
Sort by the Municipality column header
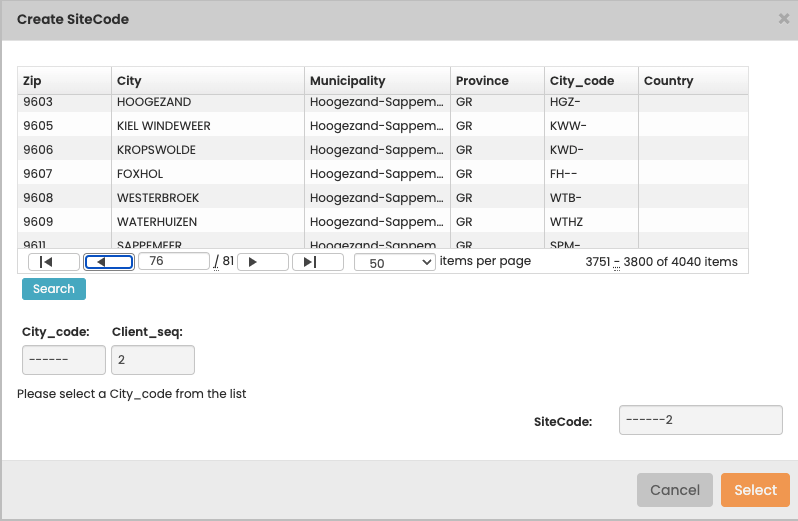[377, 81]
